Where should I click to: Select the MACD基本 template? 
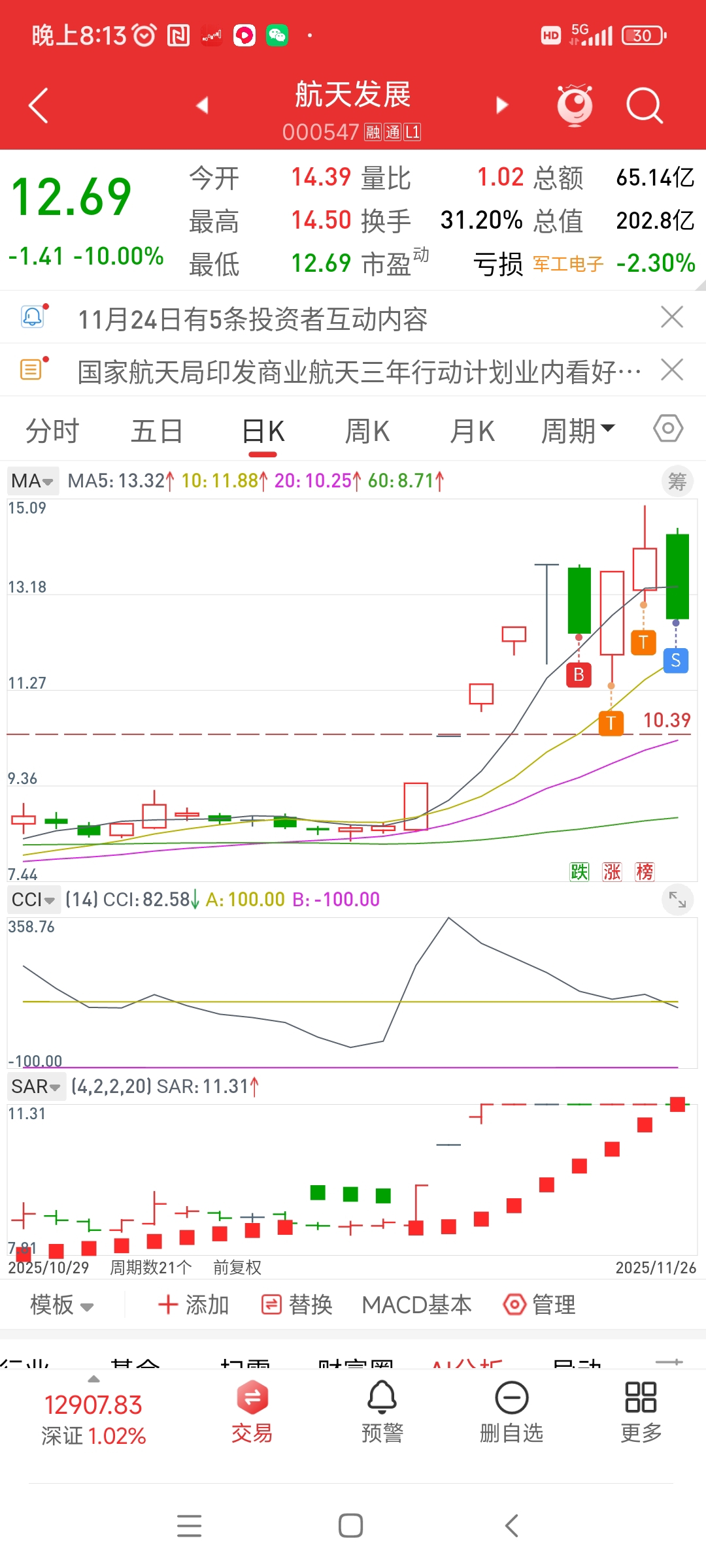[x=417, y=1305]
